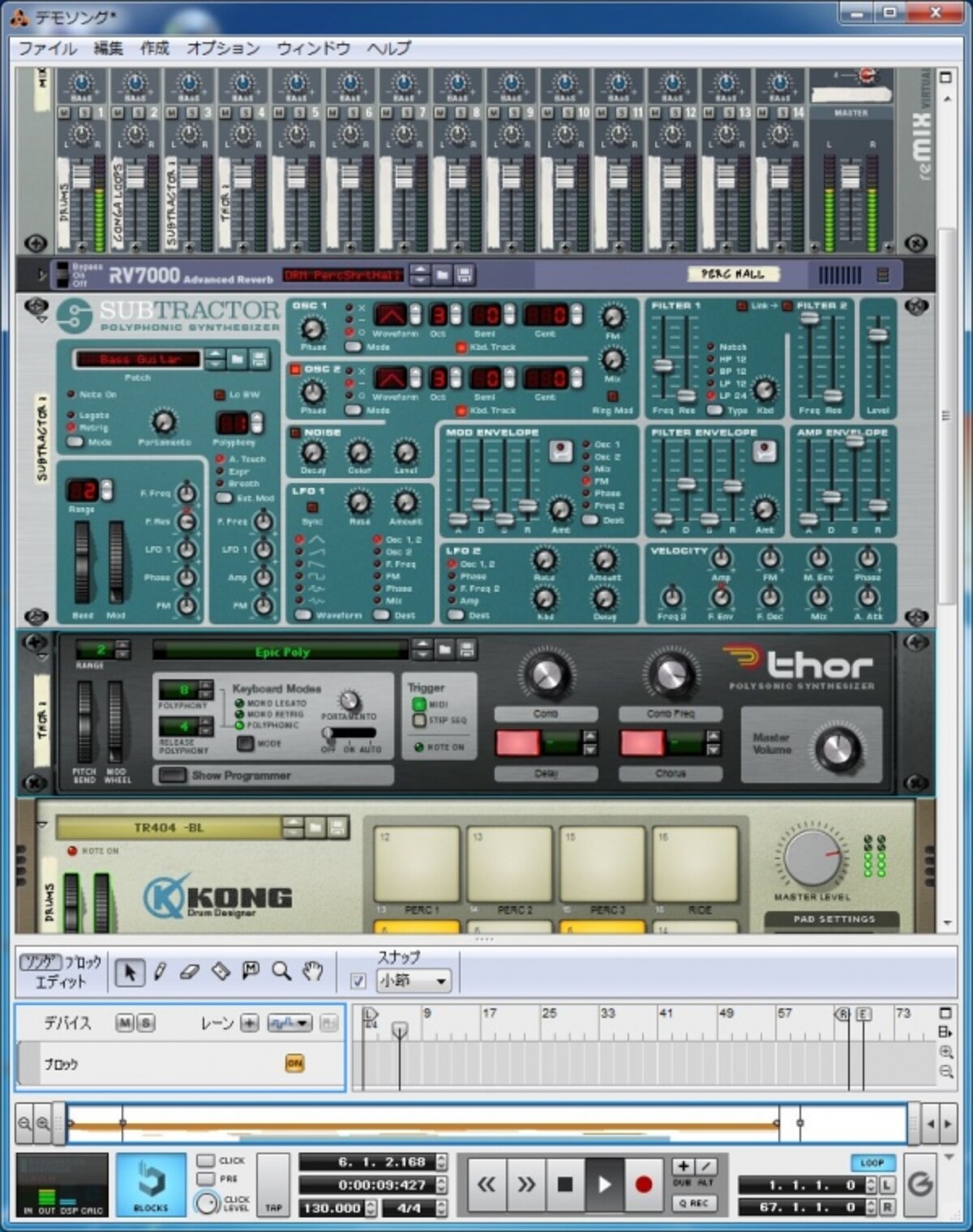Click the Q REC button
973x1232 pixels.
point(694,1203)
